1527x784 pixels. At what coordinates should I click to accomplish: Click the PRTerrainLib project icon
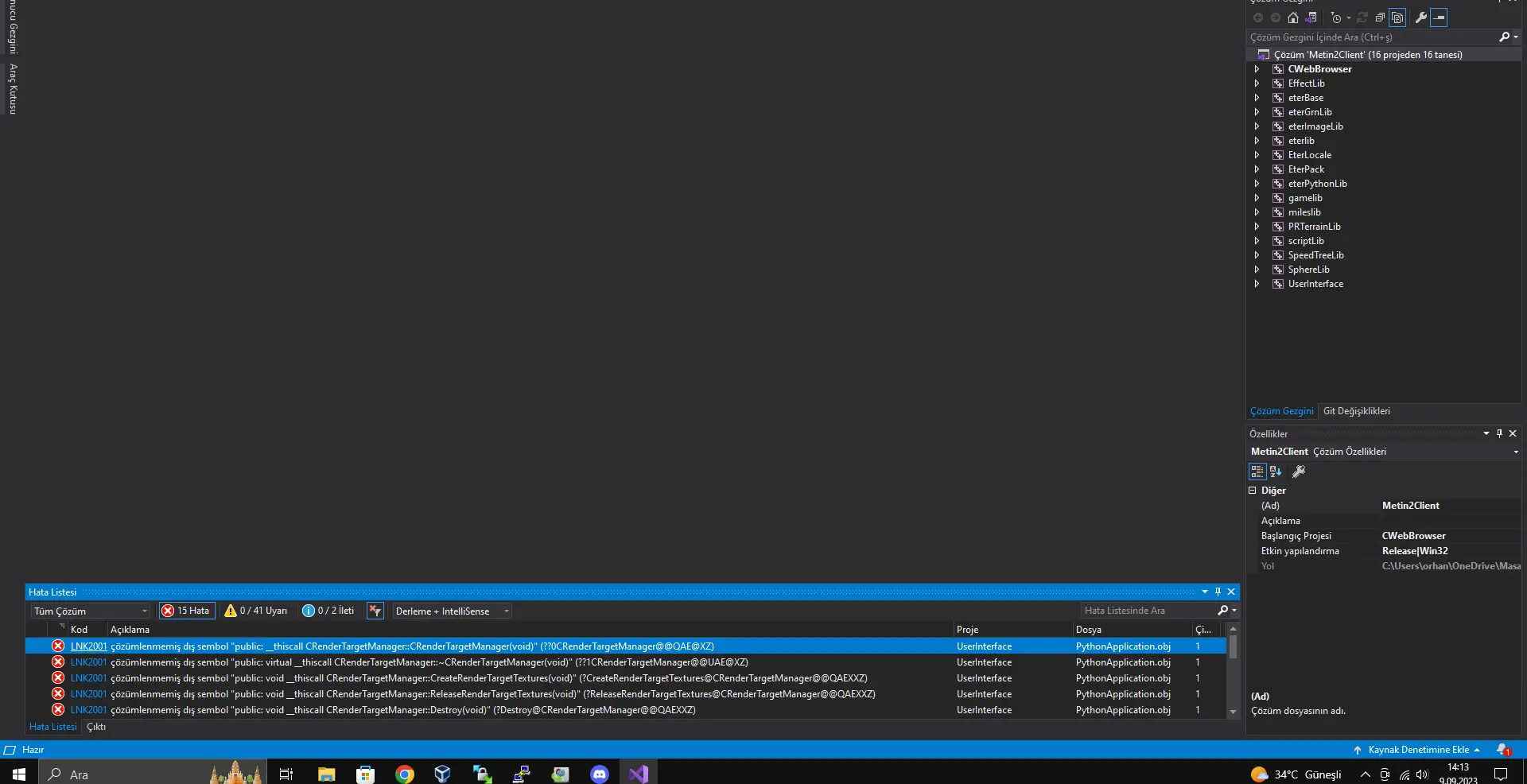tap(1278, 227)
